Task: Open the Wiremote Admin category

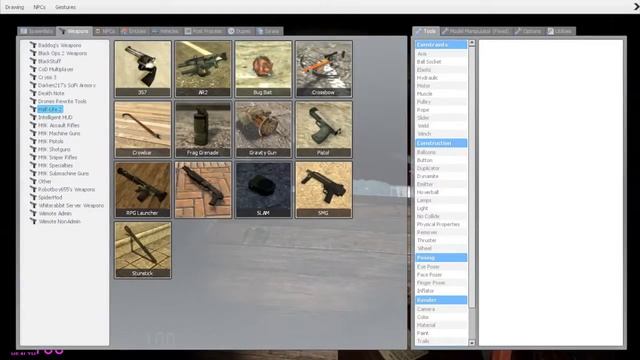Action: tap(55, 213)
